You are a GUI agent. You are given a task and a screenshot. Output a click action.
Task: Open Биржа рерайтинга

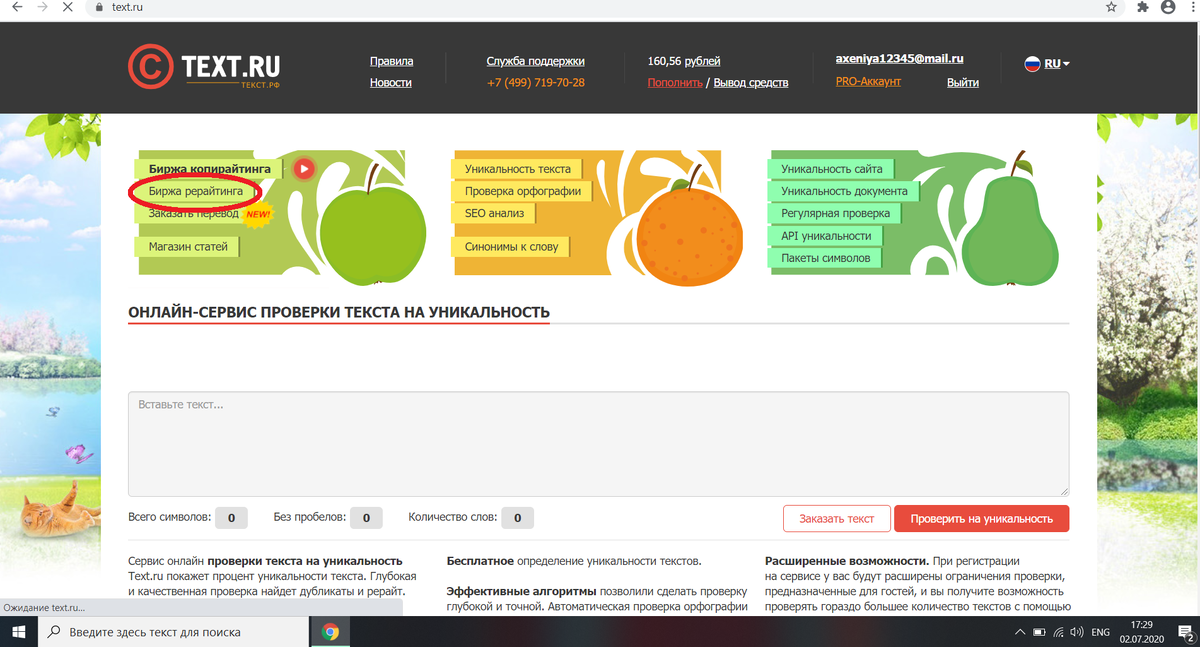pyautogui.click(x=196, y=190)
